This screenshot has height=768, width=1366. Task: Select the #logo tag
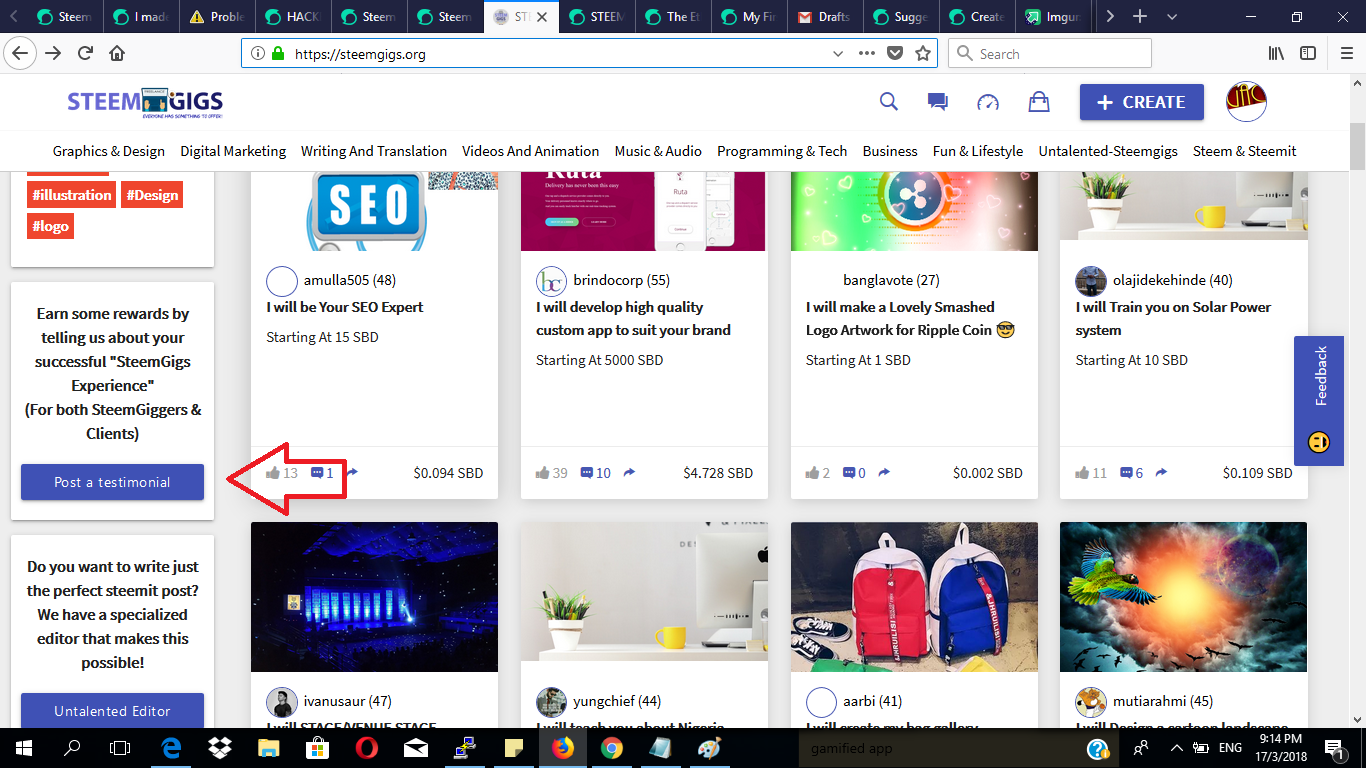pos(50,226)
